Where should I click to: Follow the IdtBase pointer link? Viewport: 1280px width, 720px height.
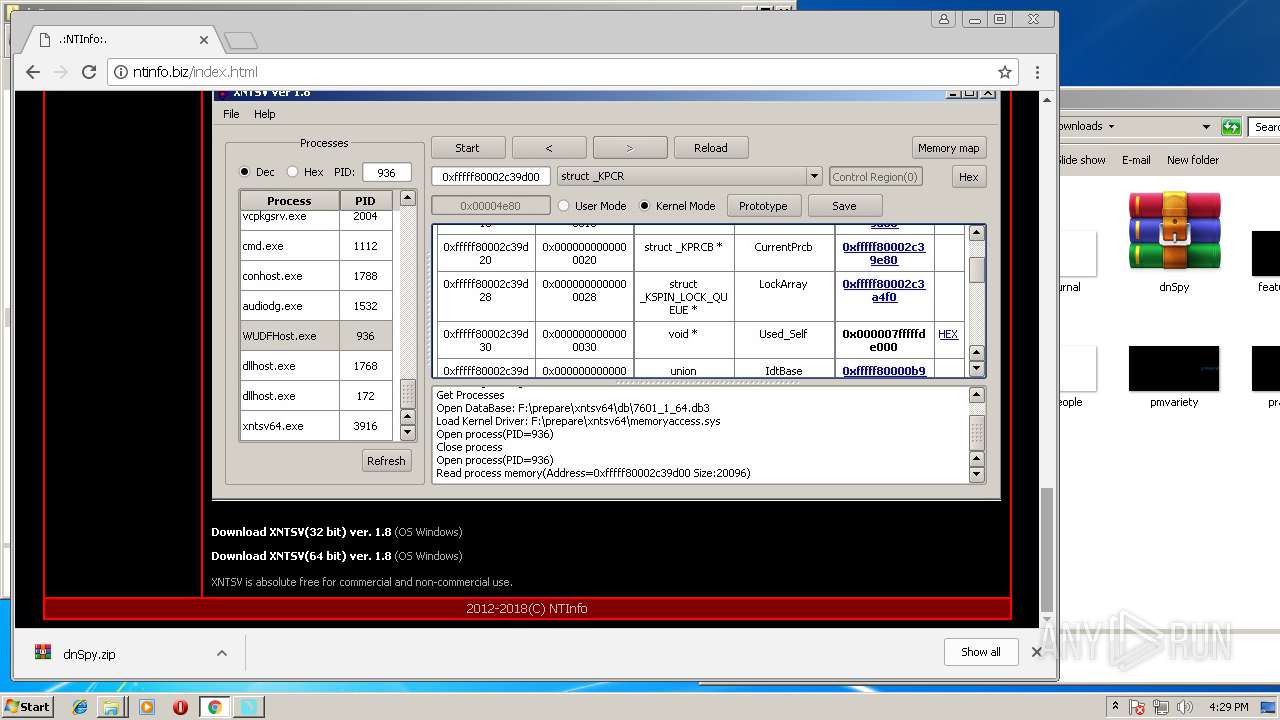[883, 371]
